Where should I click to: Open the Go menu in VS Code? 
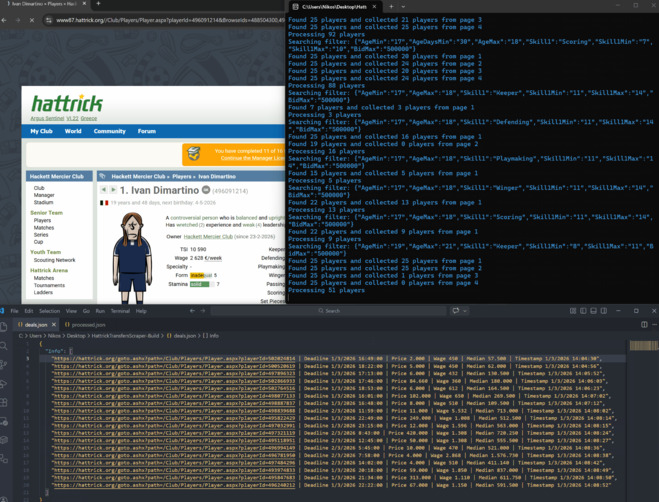(86, 311)
